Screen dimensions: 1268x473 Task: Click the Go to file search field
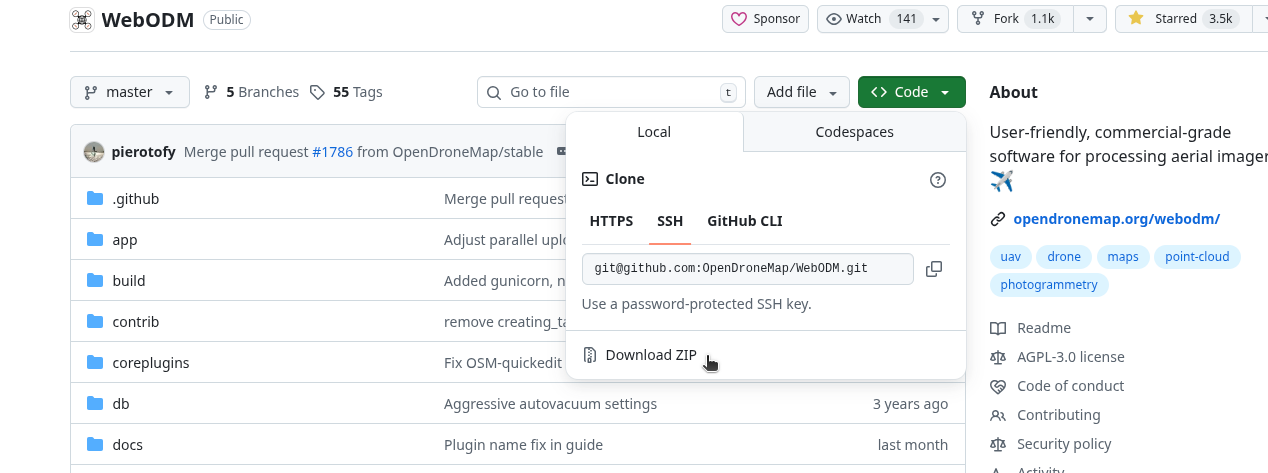pos(610,92)
